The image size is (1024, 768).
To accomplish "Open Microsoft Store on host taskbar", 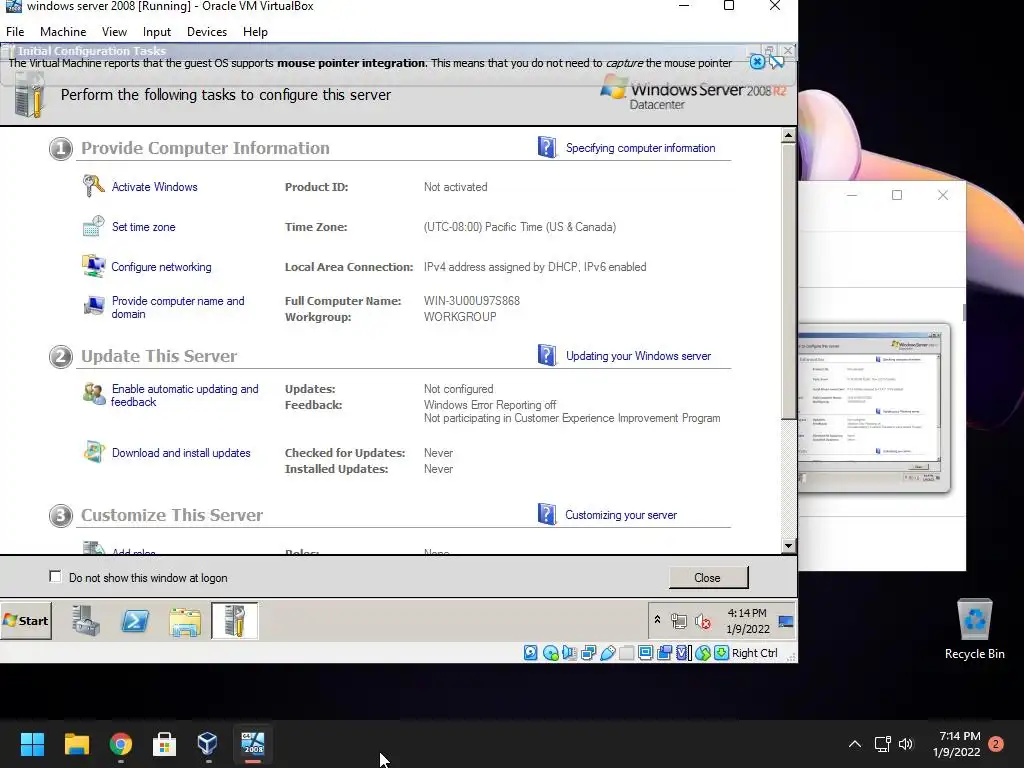I will (x=165, y=744).
